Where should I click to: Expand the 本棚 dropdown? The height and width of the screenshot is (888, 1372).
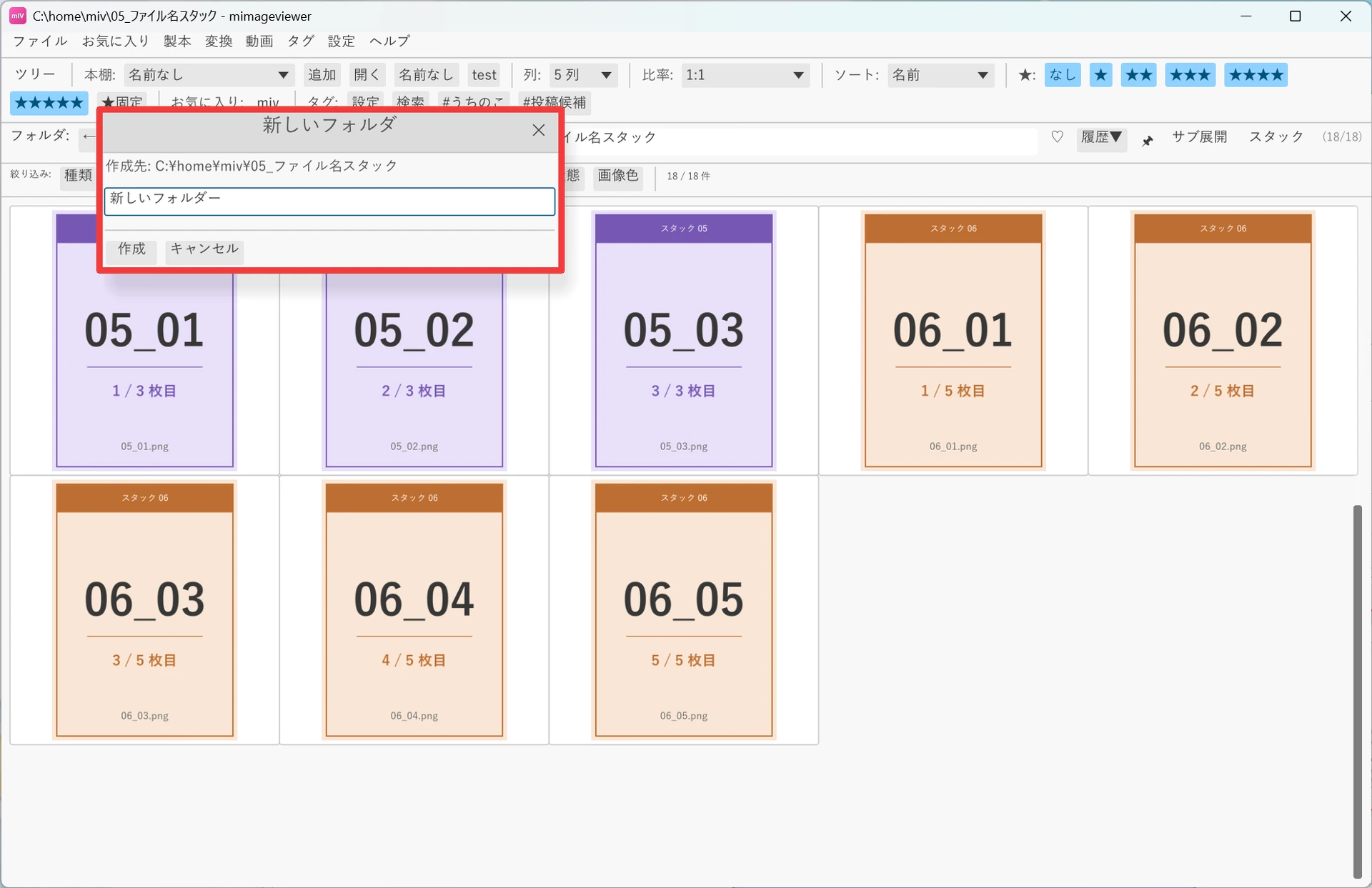pos(209,75)
